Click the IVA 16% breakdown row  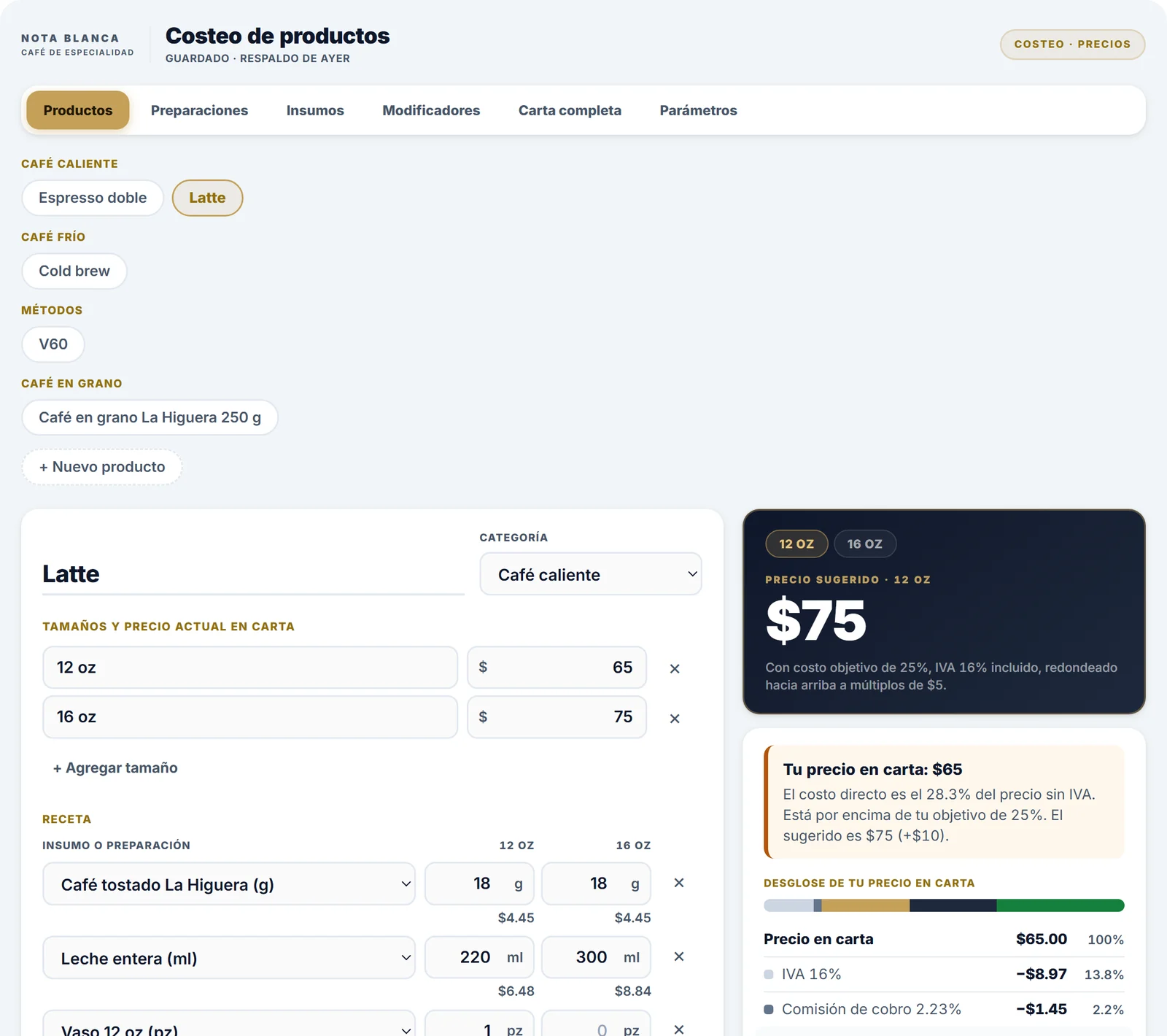tap(944, 975)
